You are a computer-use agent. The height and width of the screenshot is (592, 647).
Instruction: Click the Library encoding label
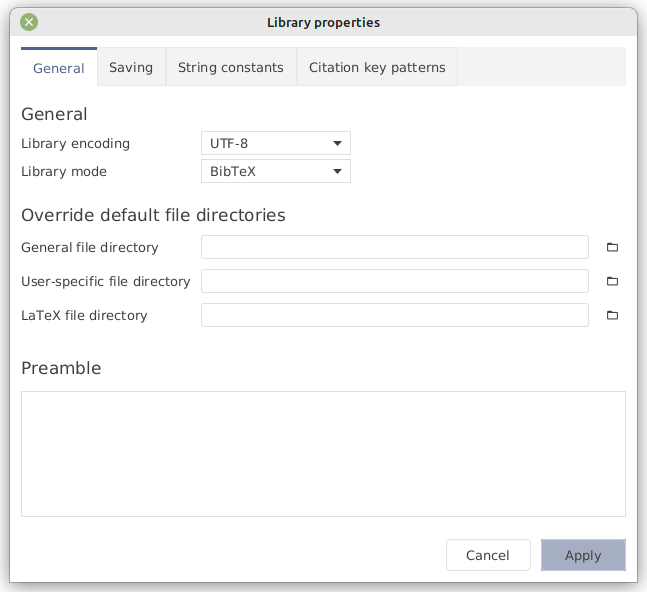click(75, 143)
